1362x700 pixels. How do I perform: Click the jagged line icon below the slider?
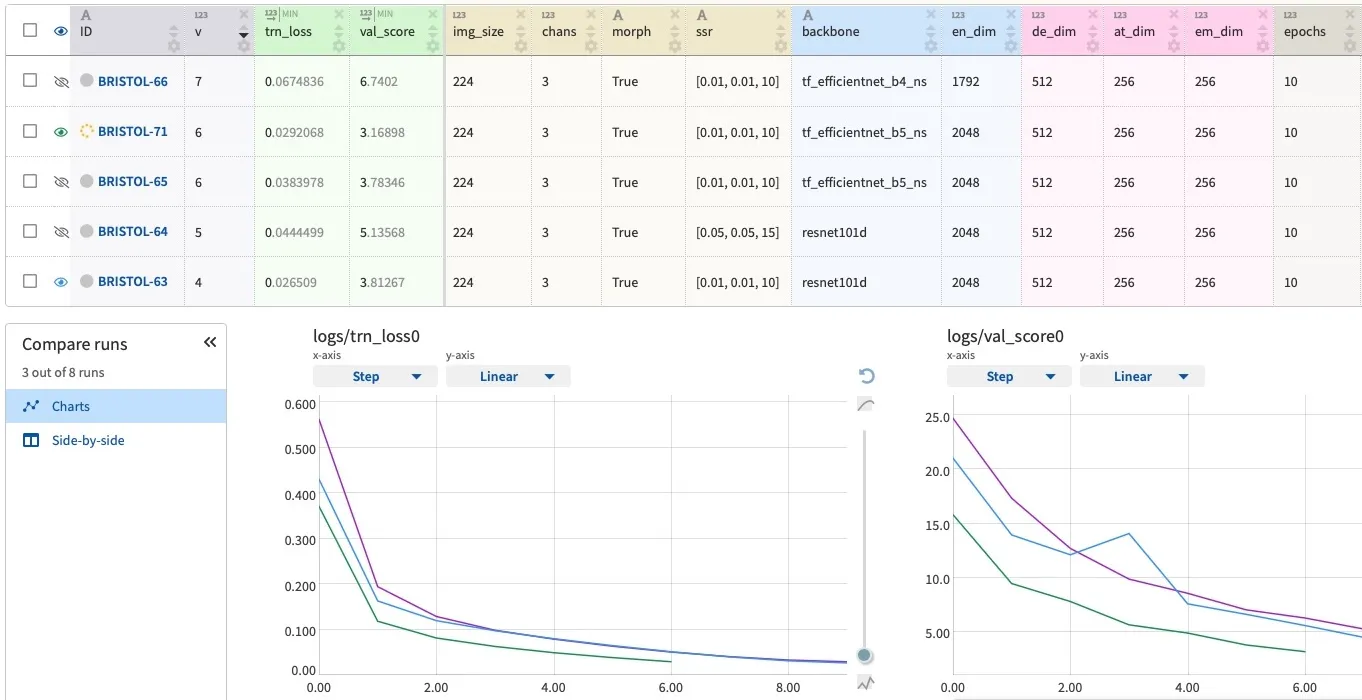tap(866, 683)
